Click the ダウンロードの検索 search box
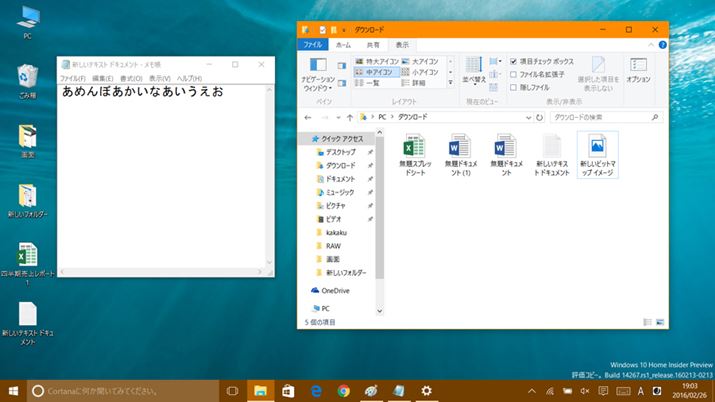Viewport: 715px width, 402px height. (x=590, y=117)
